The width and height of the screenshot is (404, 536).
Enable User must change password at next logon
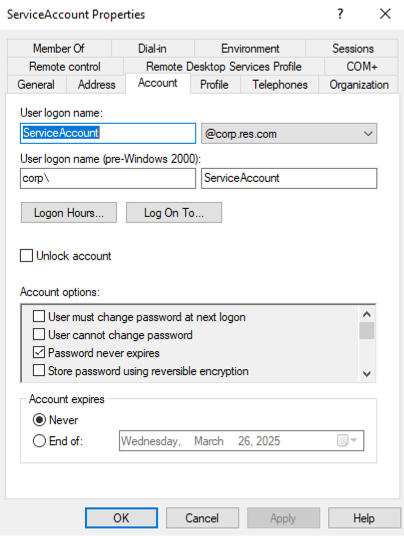tap(39, 317)
